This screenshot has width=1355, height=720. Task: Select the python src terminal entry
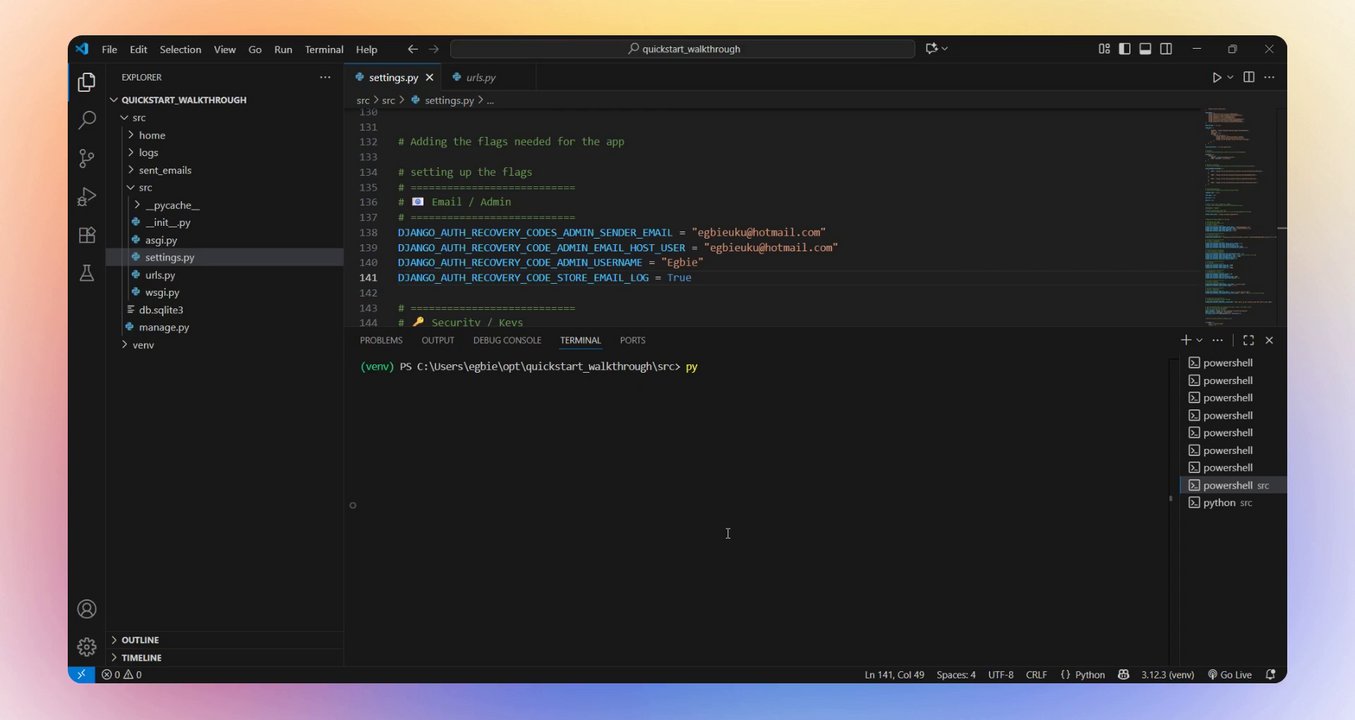[1233, 503]
